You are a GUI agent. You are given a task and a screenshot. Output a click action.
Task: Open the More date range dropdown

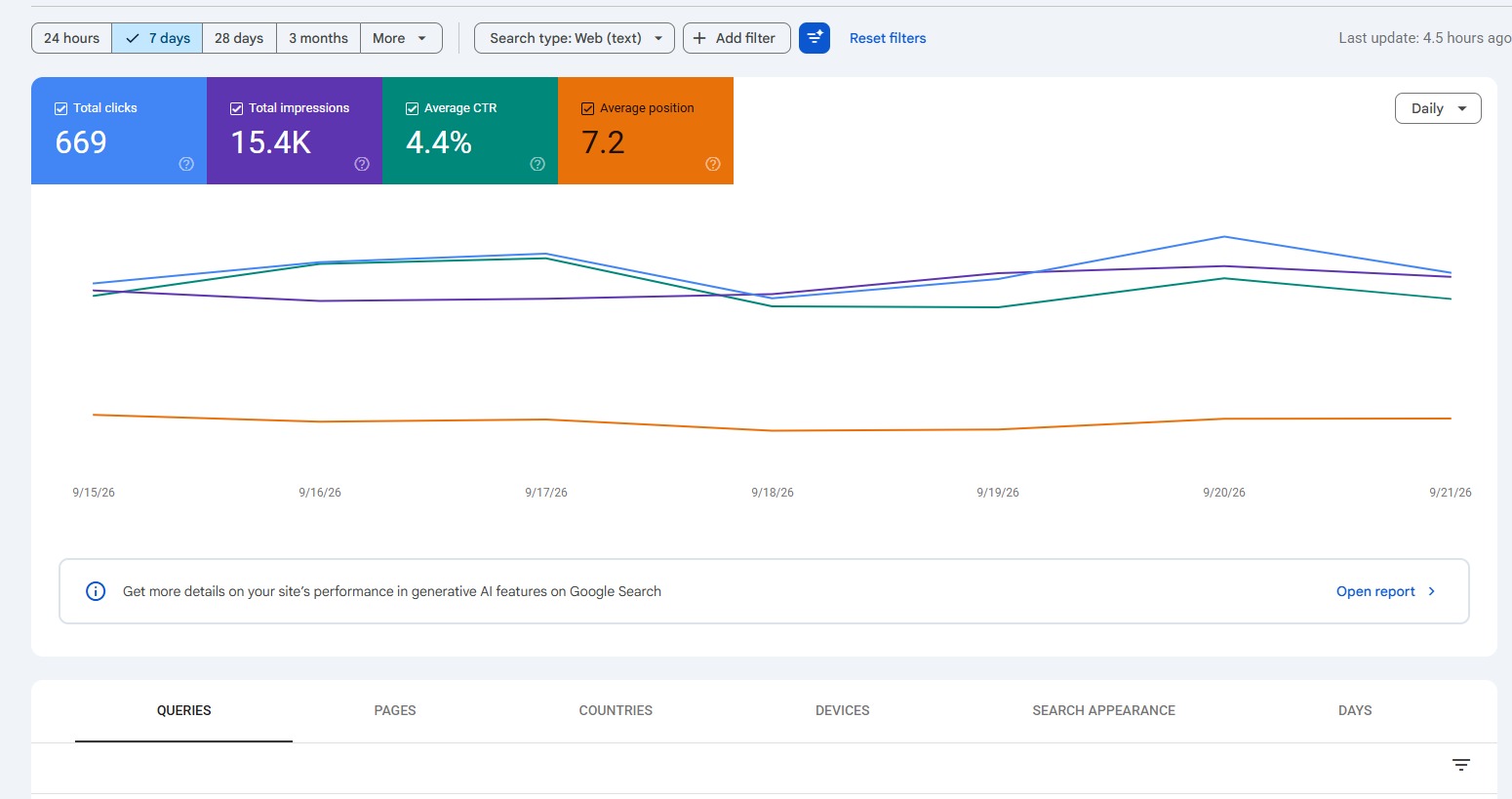coord(401,38)
